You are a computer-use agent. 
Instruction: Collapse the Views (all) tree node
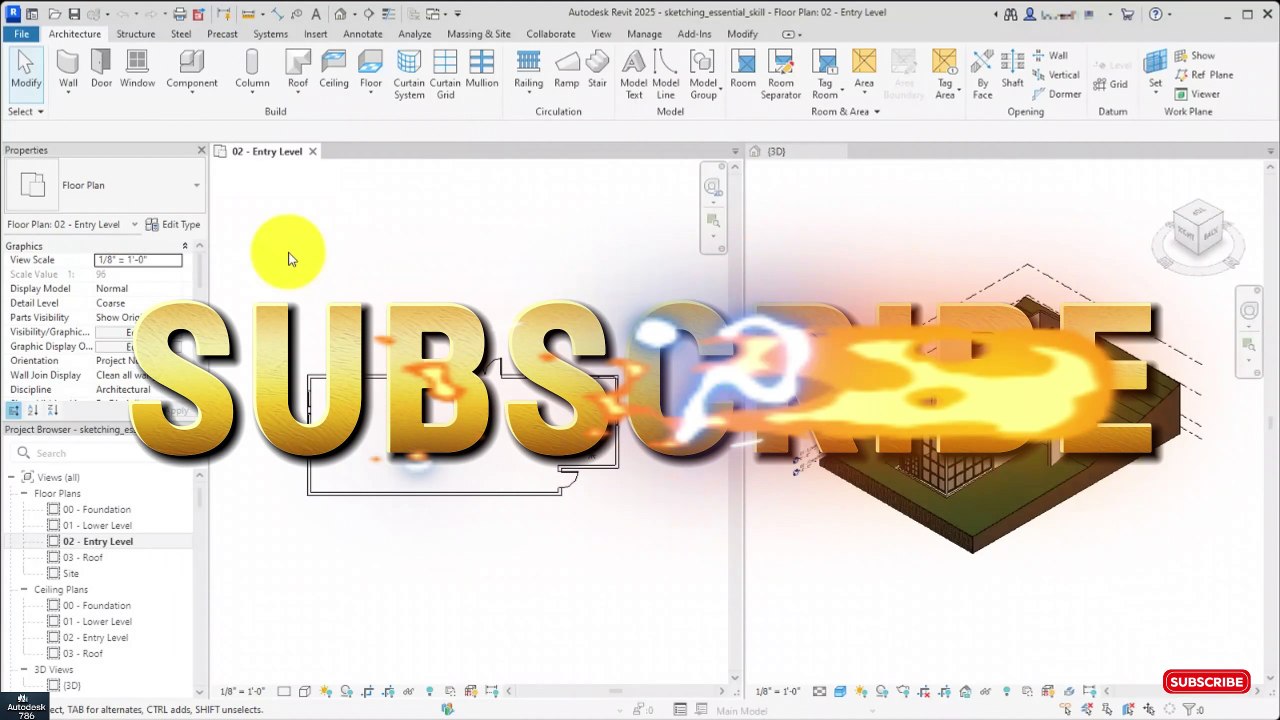[12, 477]
